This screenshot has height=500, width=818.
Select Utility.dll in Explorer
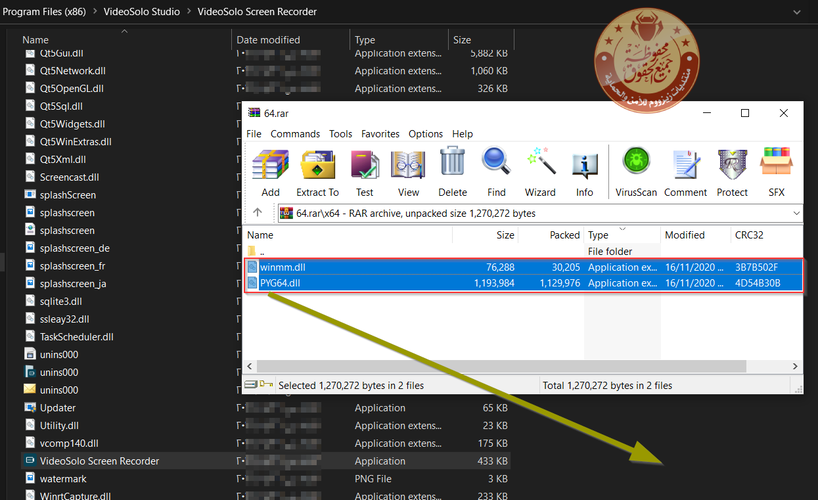(x=59, y=426)
